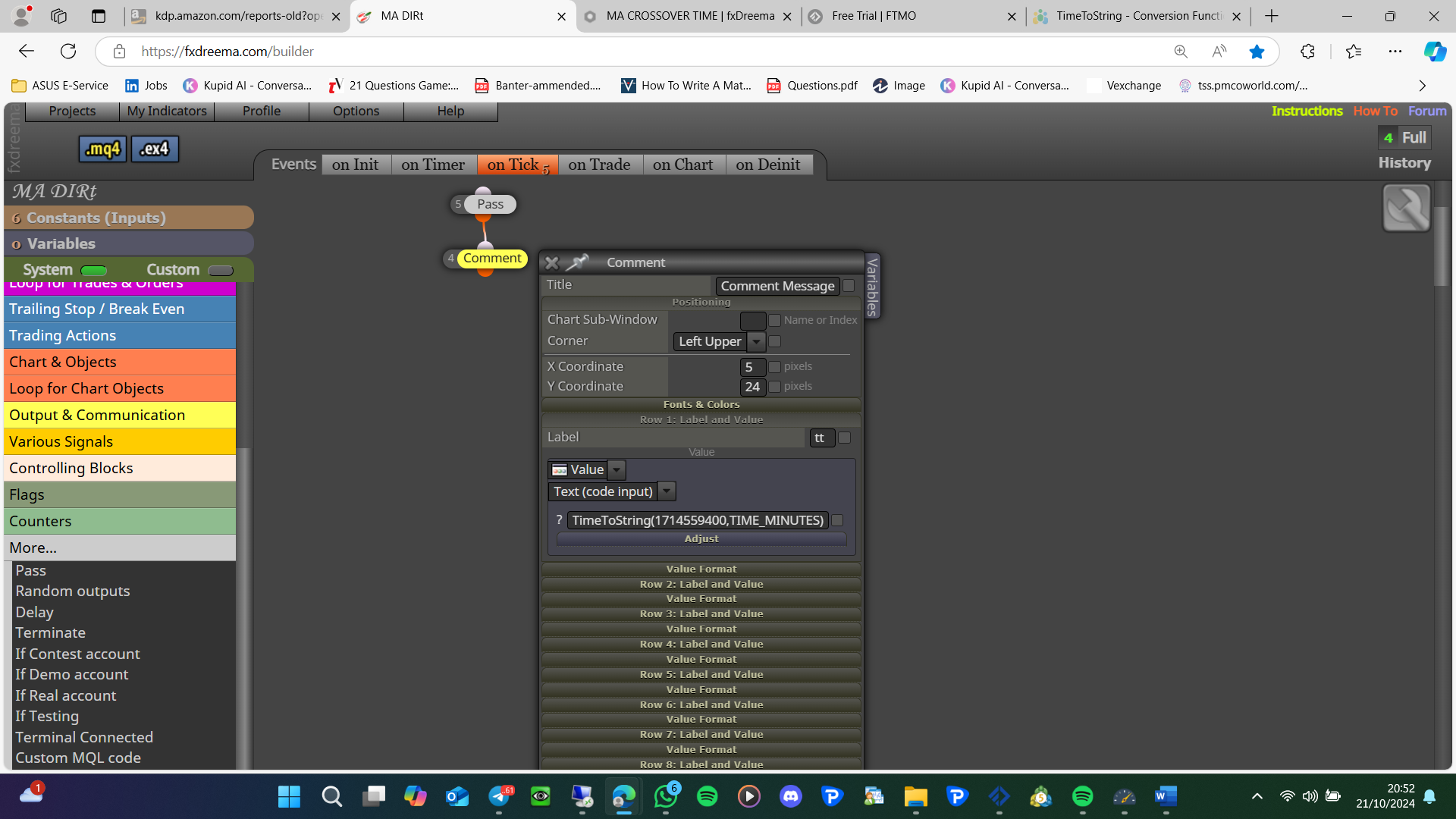Click the Adjust button

[x=701, y=538]
